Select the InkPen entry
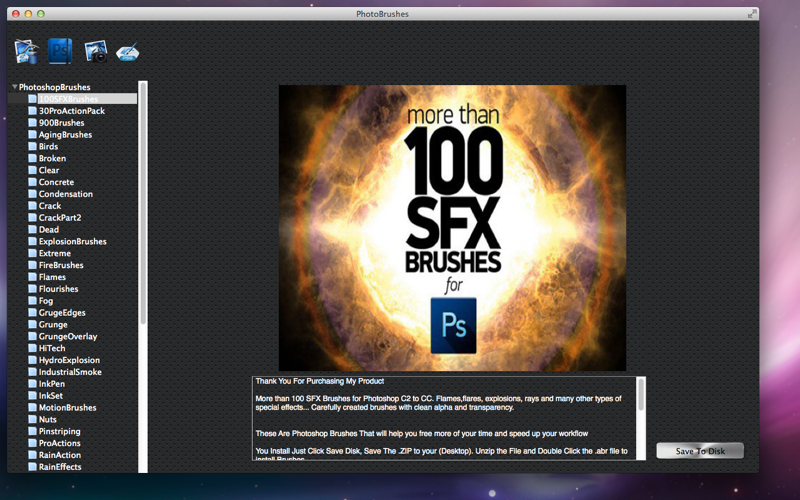The width and height of the screenshot is (800, 500). (x=52, y=384)
